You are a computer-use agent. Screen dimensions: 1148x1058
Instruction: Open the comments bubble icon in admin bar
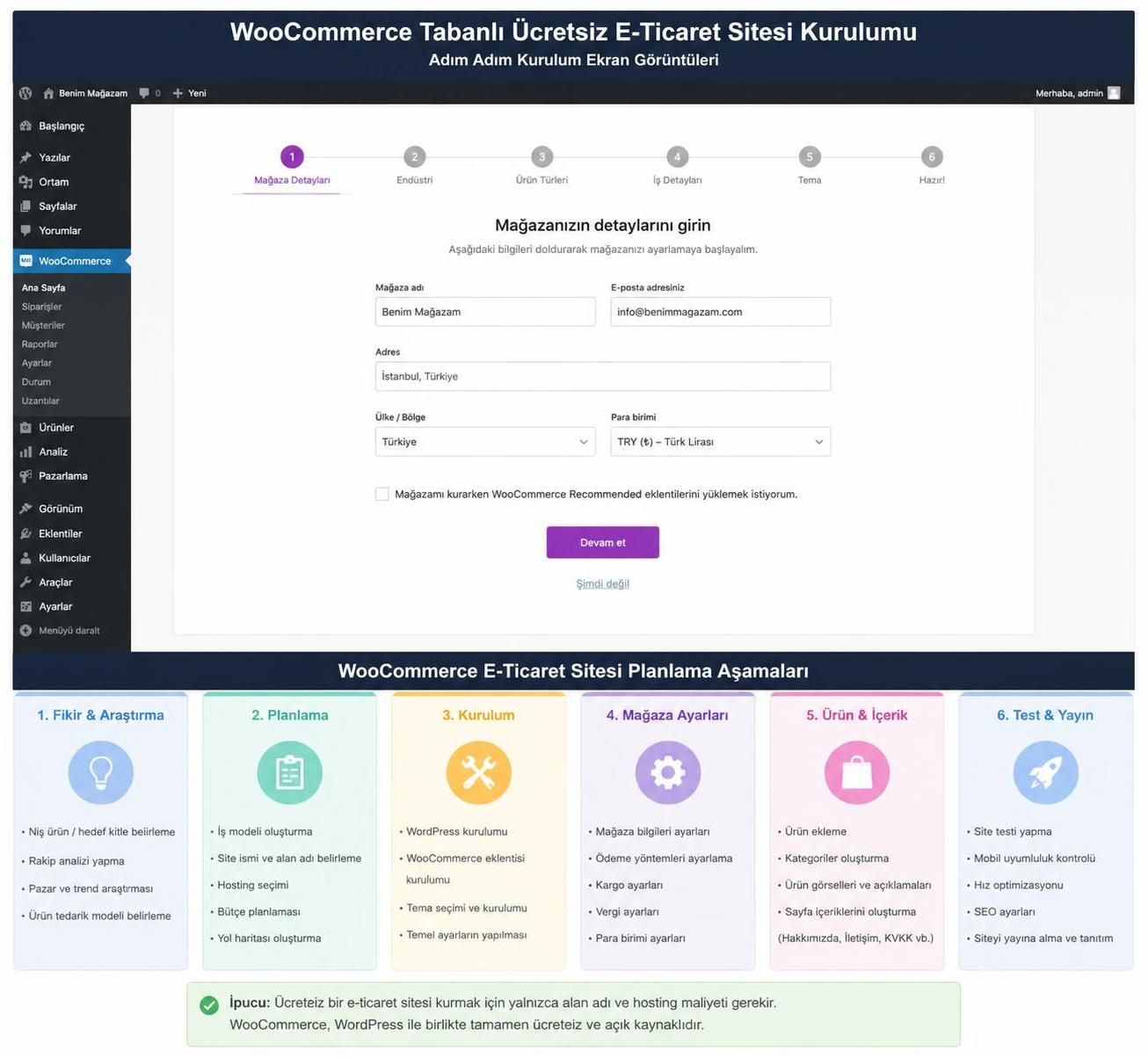pos(144,93)
